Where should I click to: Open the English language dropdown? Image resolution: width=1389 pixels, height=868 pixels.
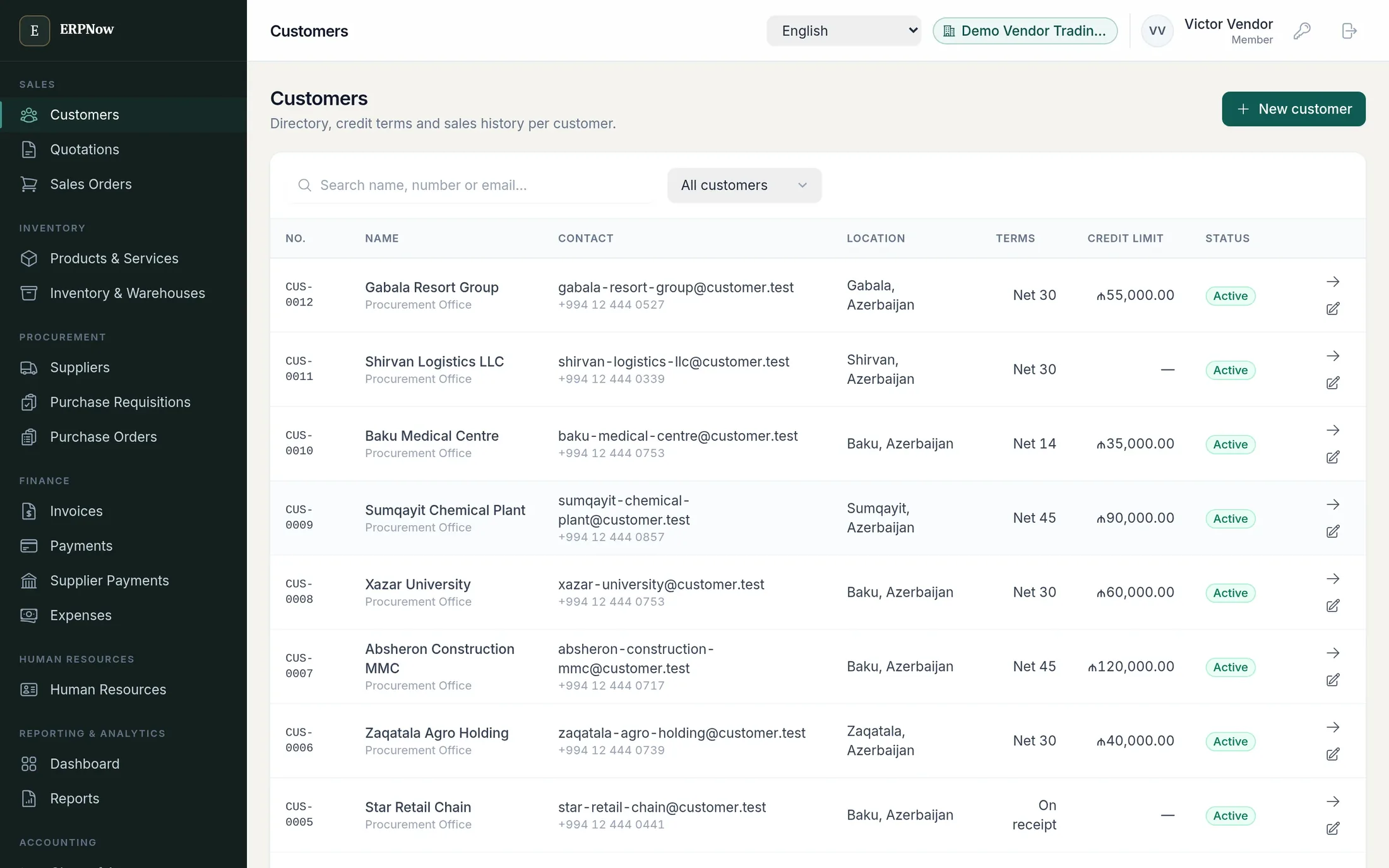tap(844, 30)
